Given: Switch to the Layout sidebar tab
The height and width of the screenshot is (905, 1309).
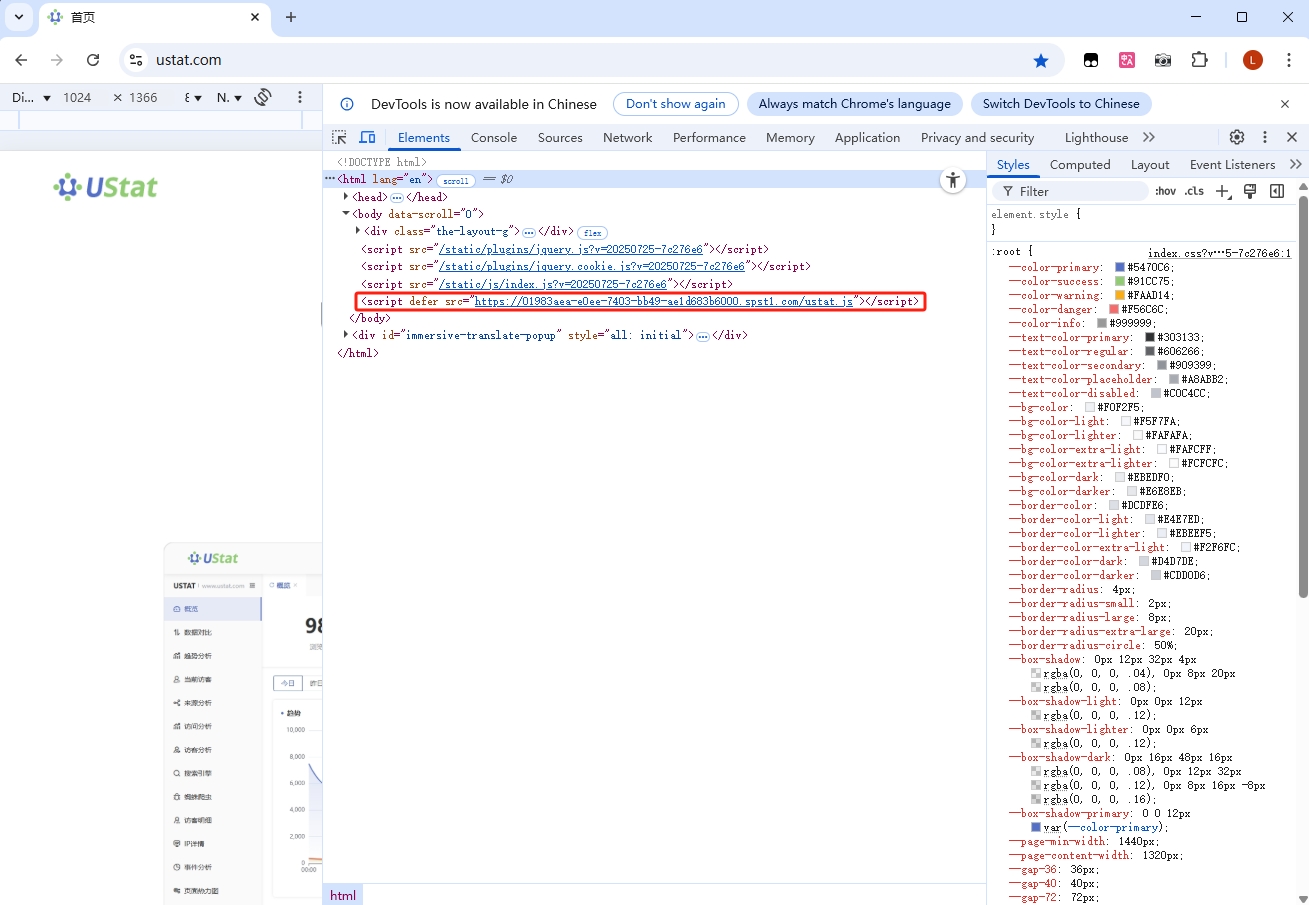Looking at the screenshot, I should (1150, 164).
